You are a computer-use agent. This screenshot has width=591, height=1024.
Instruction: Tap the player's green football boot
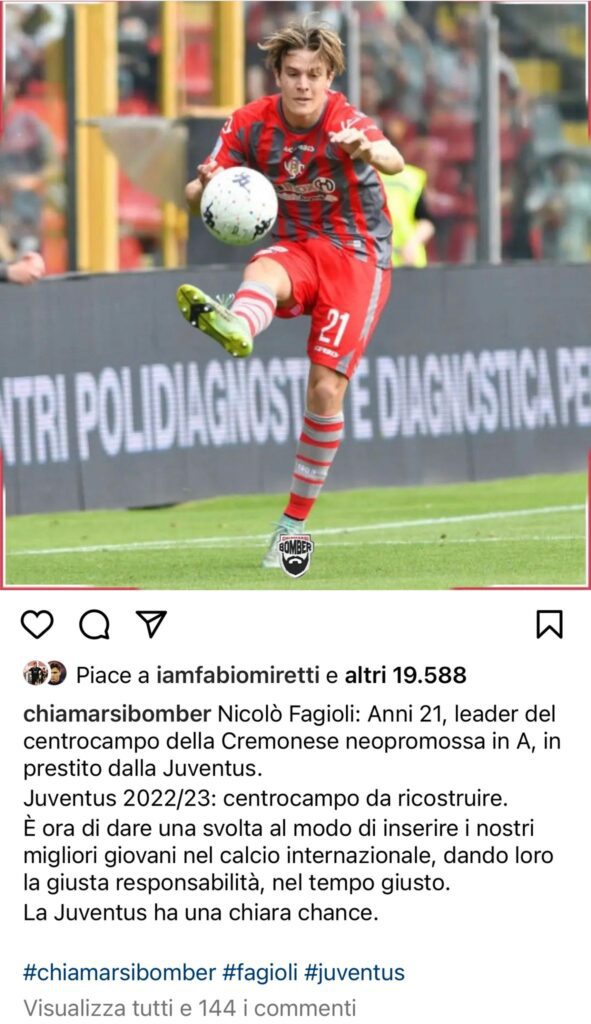(x=215, y=319)
